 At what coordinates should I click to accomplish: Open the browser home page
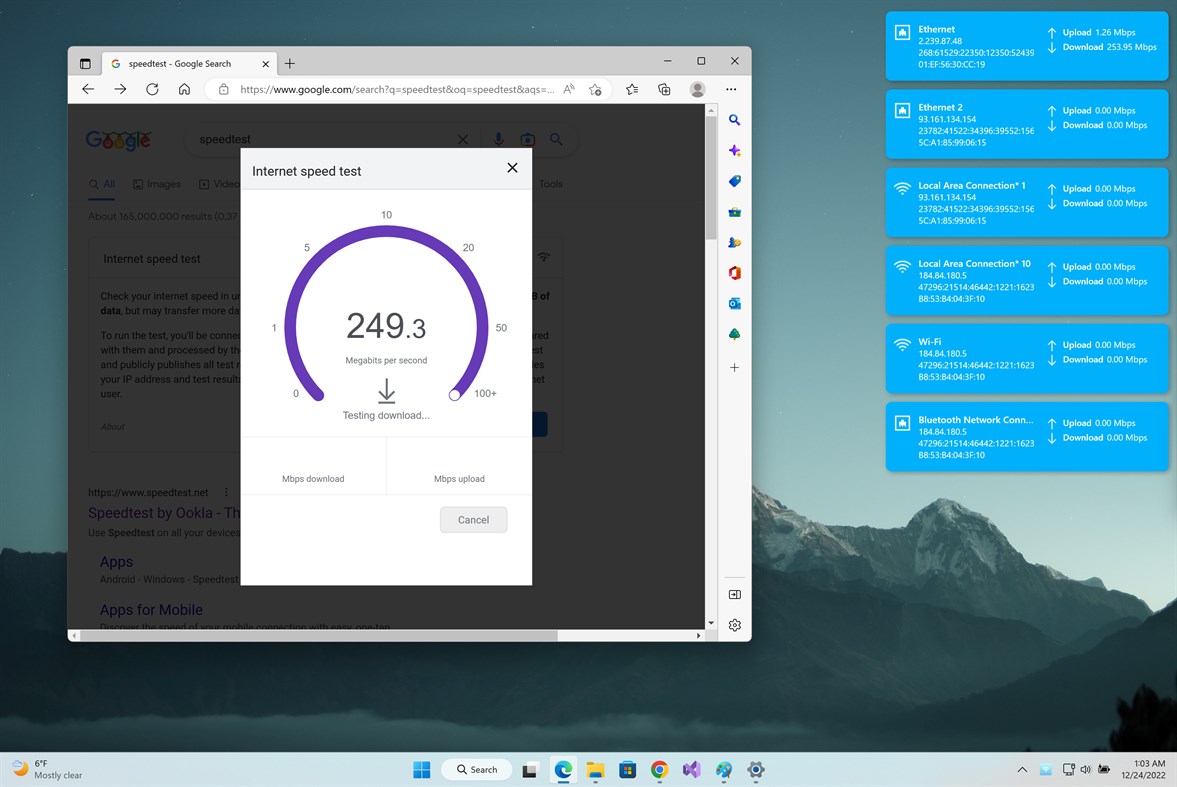pyautogui.click(x=184, y=89)
